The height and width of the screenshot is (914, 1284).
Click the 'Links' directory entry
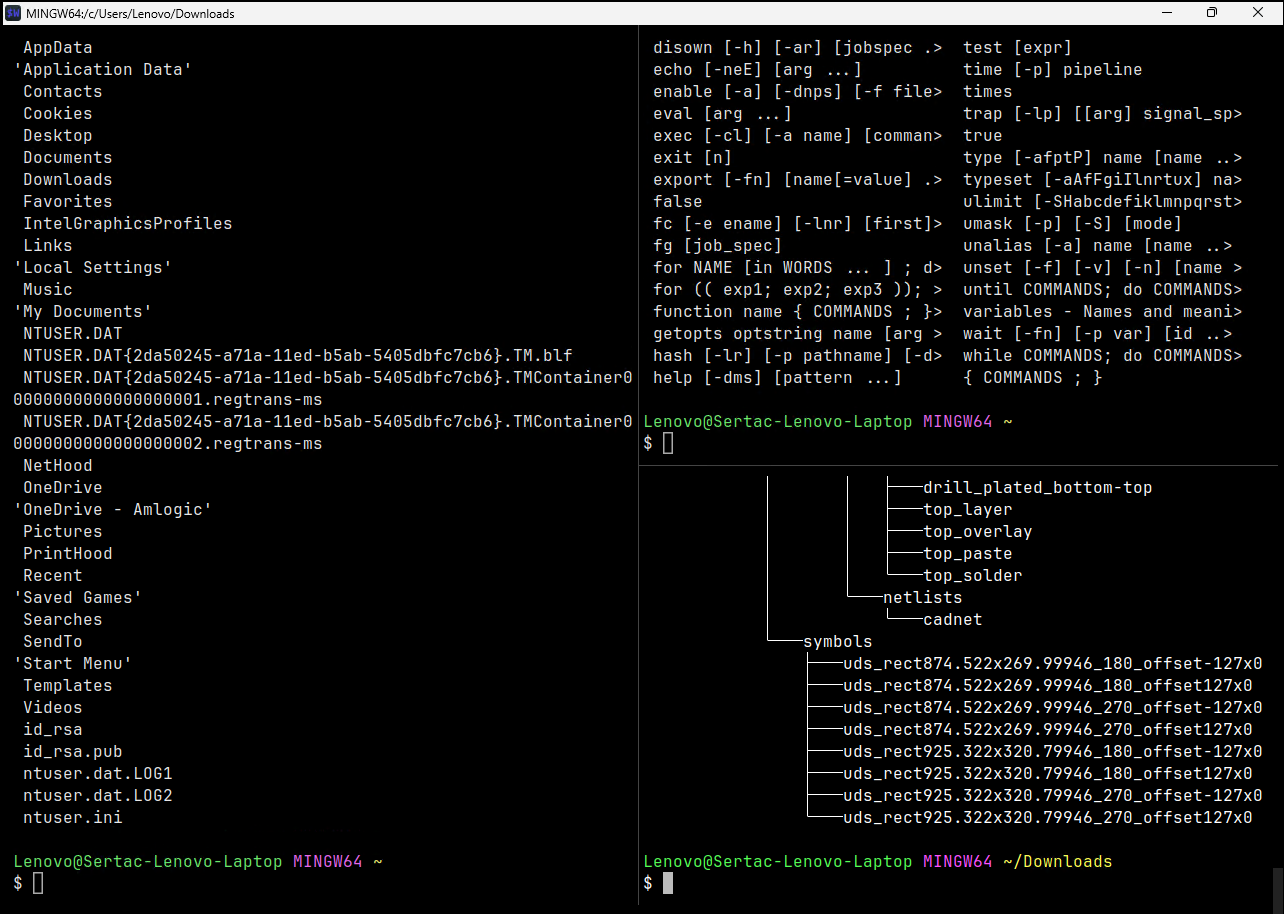pyautogui.click(x=48, y=246)
